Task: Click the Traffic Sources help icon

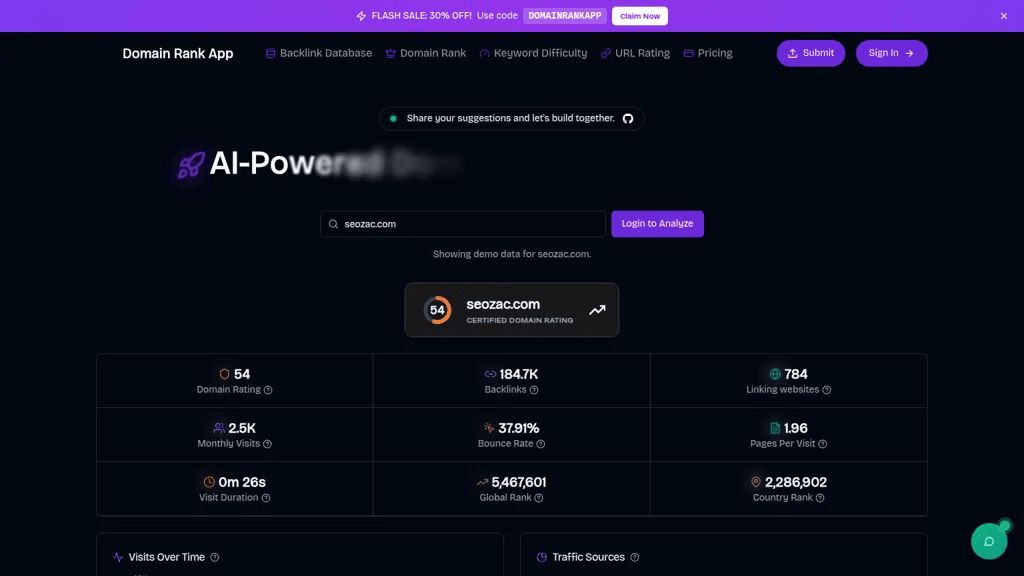Action: point(635,557)
